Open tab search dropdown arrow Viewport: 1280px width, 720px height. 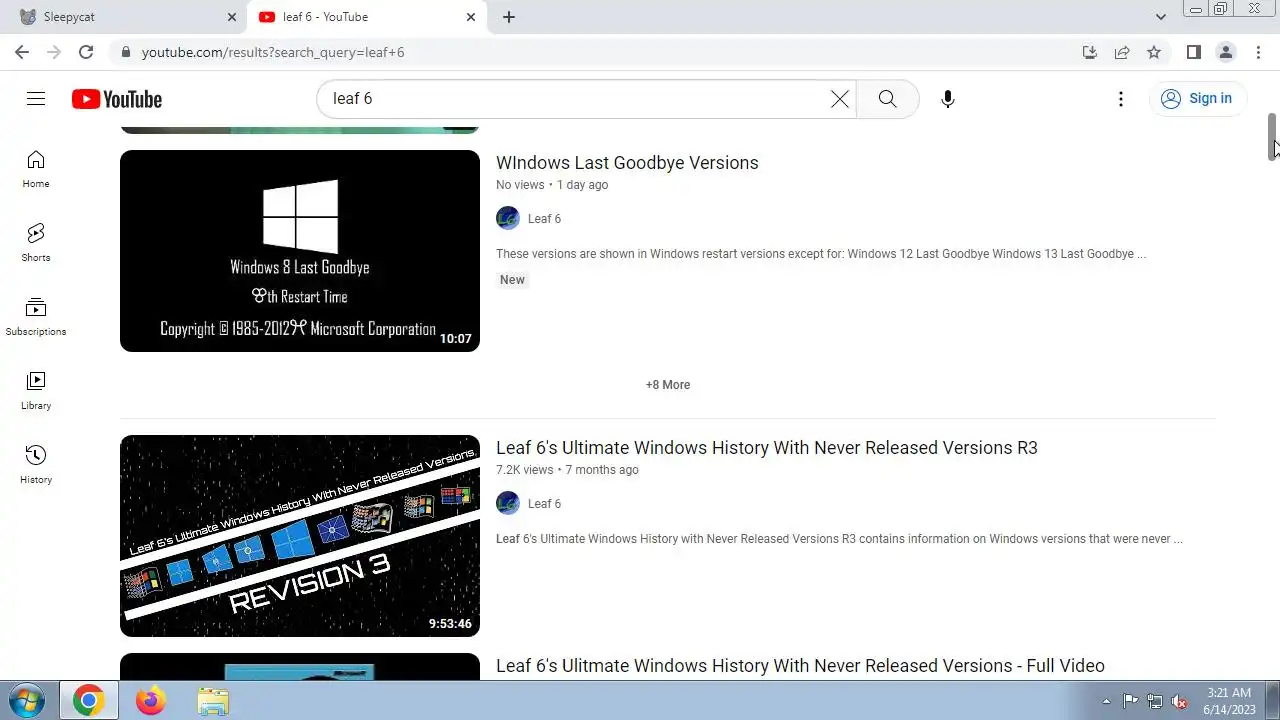click(1160, 17)
